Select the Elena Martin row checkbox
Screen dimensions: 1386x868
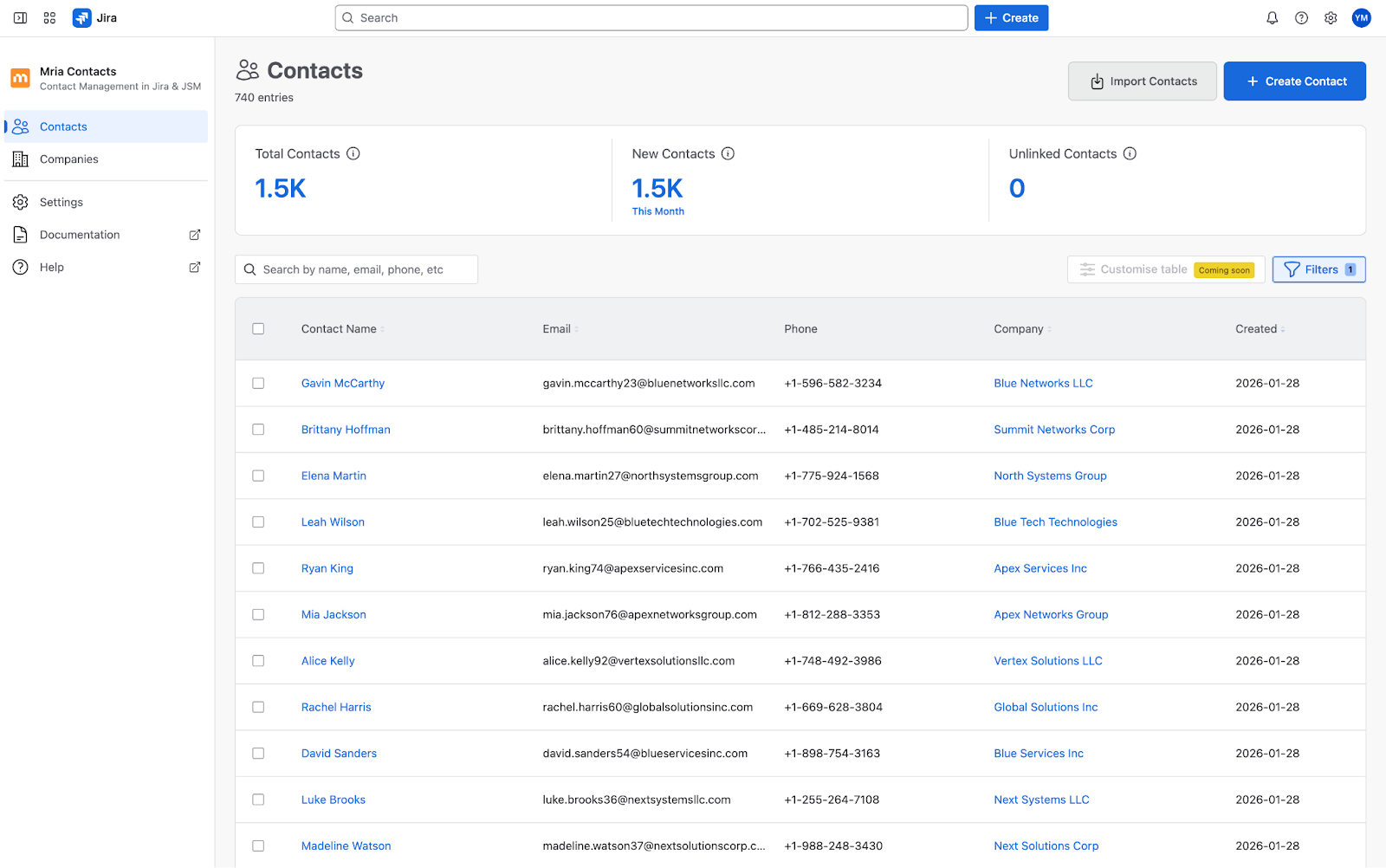tap(258, 476)
